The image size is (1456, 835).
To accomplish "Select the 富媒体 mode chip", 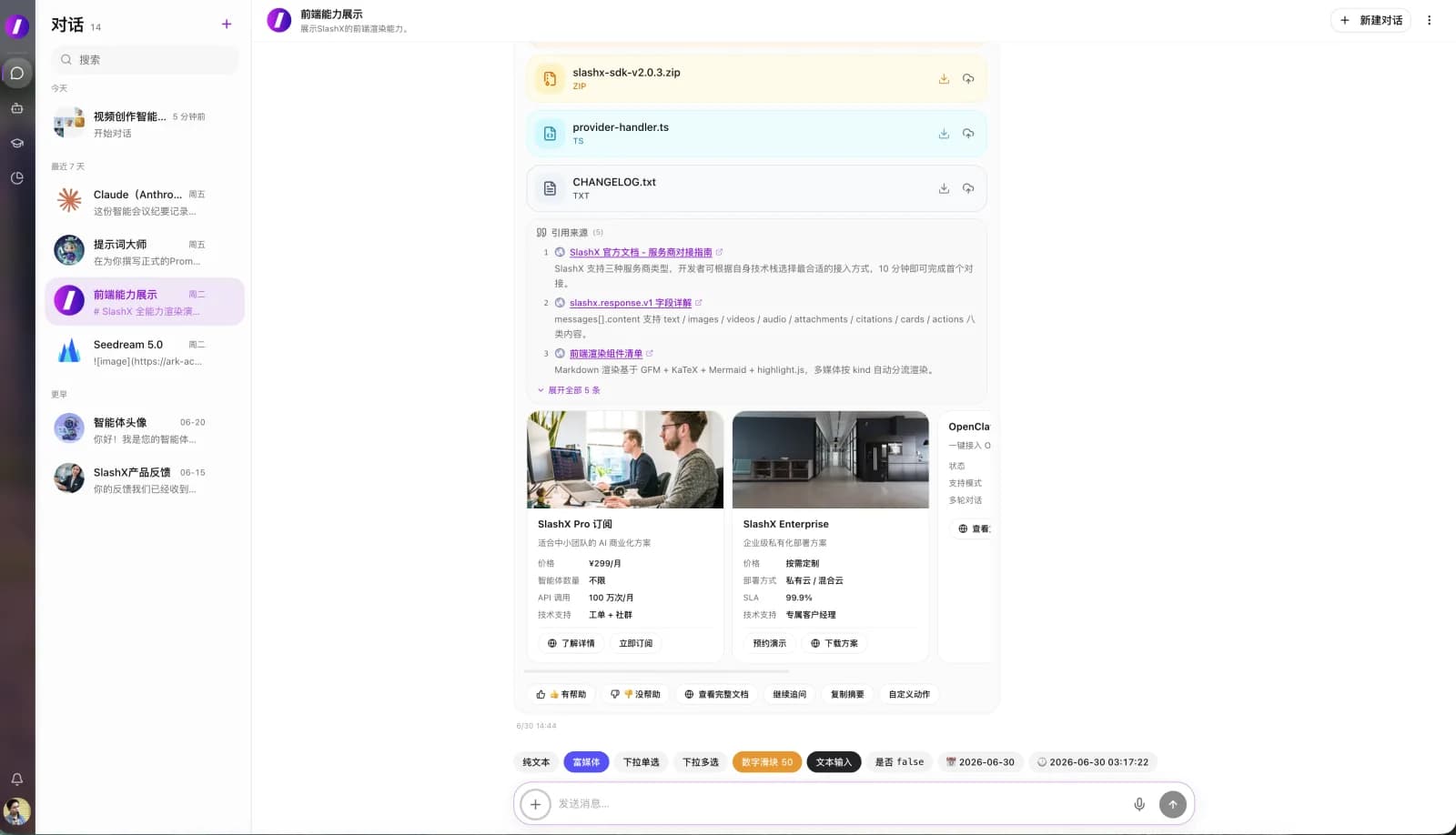I will (586, 762).
